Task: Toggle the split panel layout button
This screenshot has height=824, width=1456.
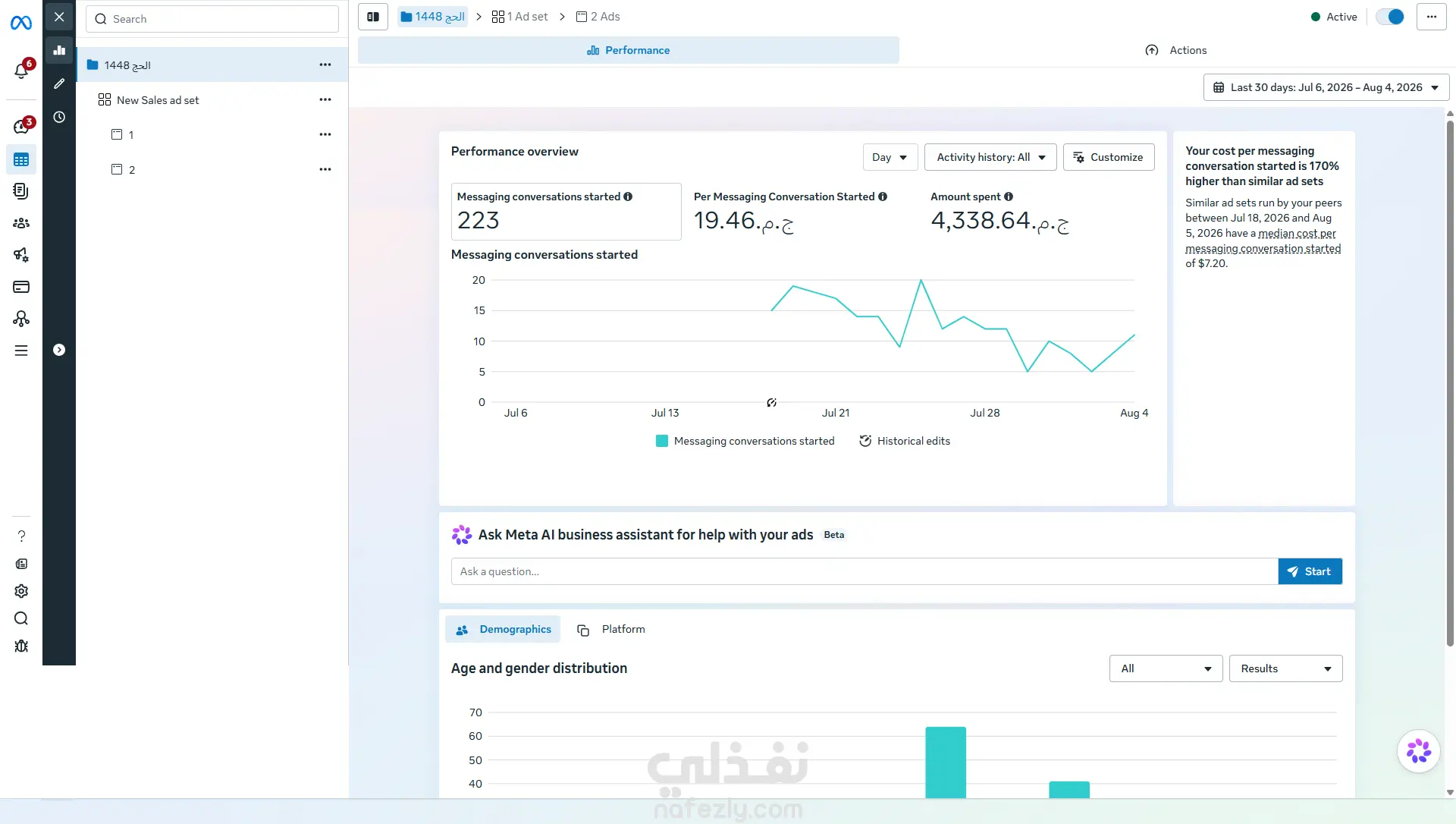Action: 373,17
